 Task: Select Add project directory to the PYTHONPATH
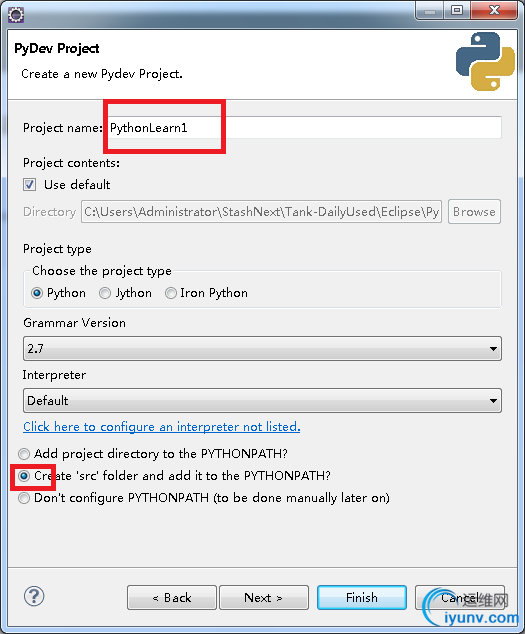point(24,454)
